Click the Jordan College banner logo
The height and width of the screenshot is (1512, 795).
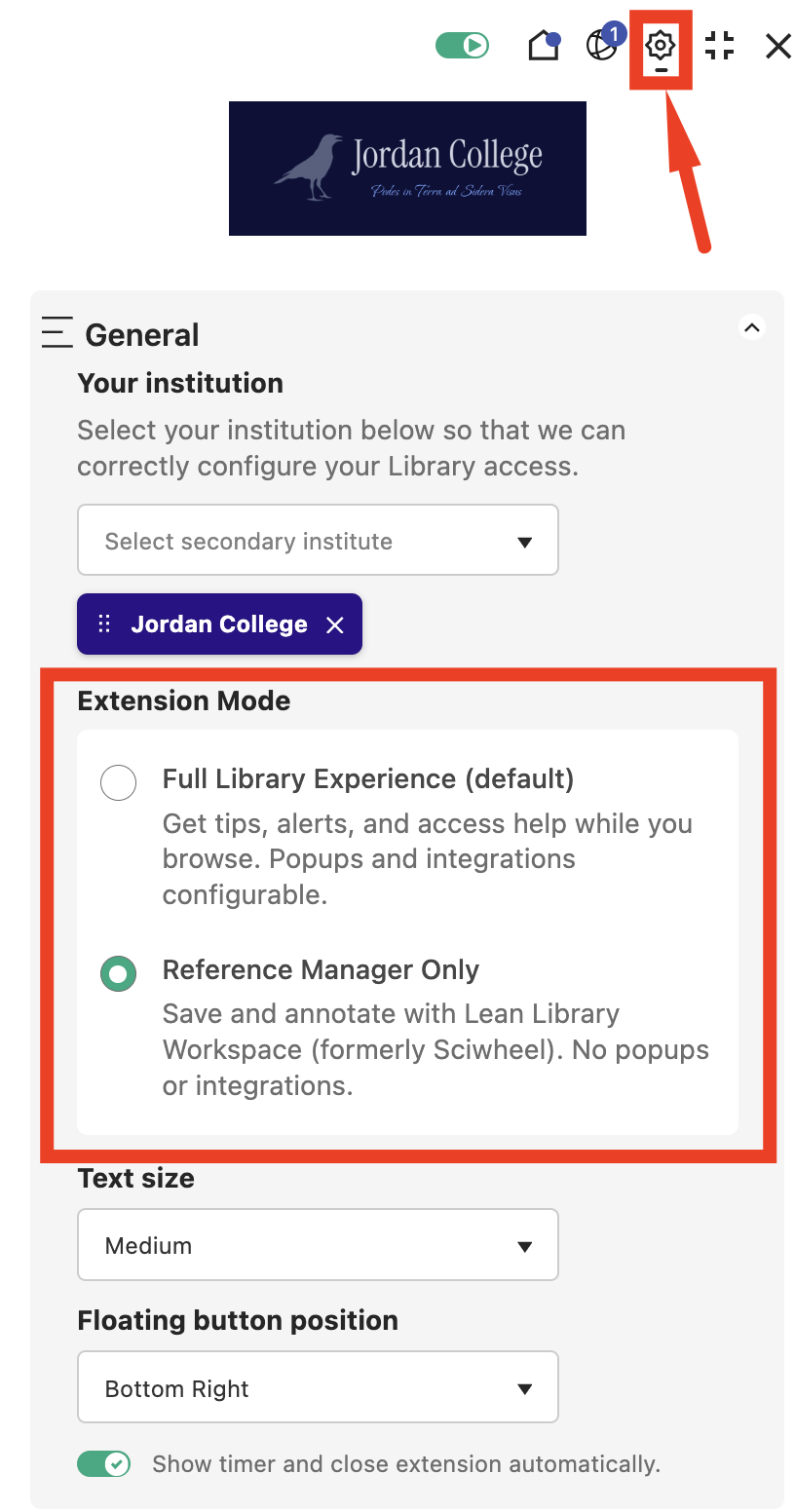pos(407,168)
